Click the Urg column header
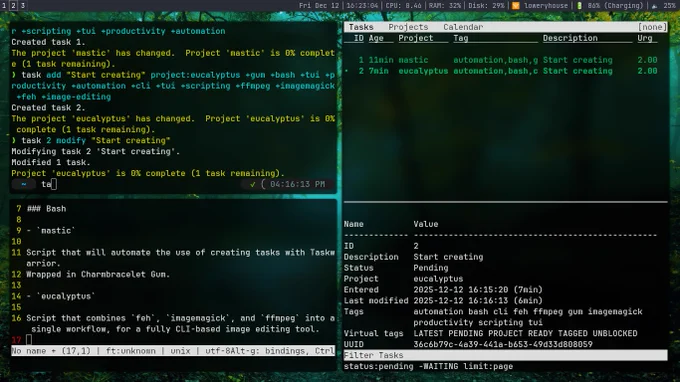This screenshot has width=680, height=382. [644, 38]
